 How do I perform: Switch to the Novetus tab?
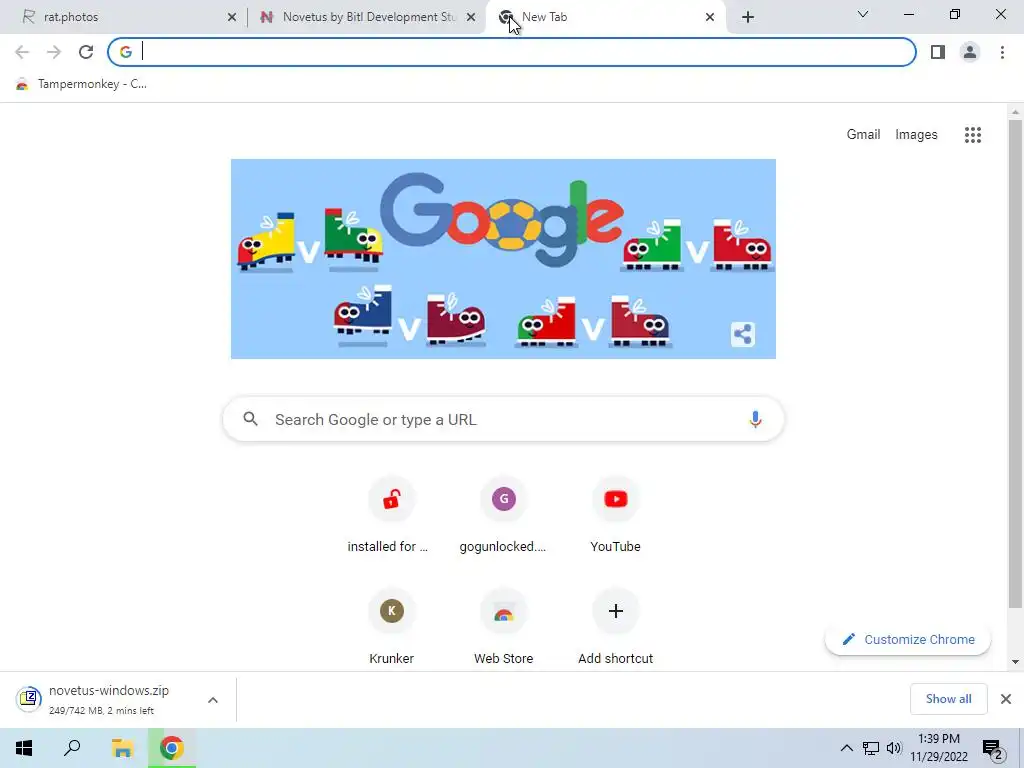coord(366,17)
